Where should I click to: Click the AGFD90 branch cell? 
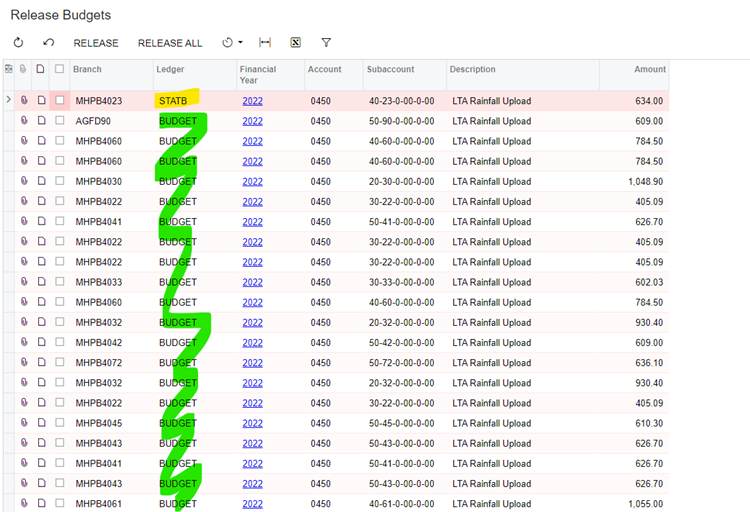coord(93,121)
